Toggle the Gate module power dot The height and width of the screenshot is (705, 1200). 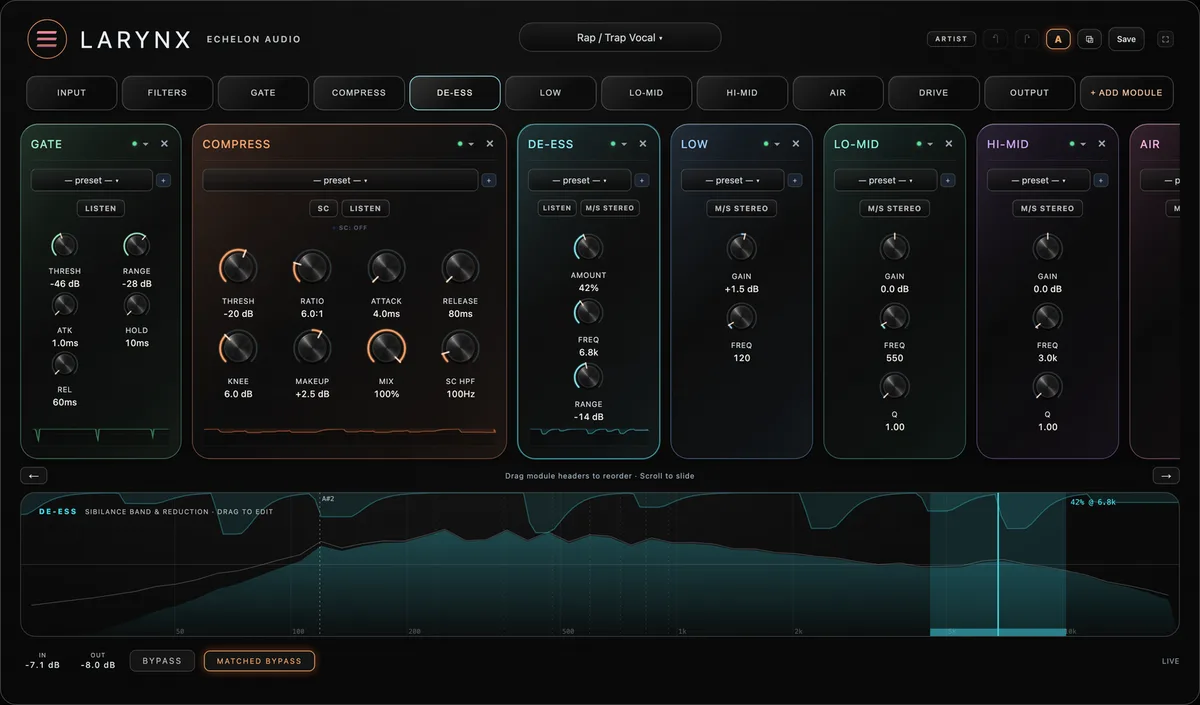(x=134, y=144)
